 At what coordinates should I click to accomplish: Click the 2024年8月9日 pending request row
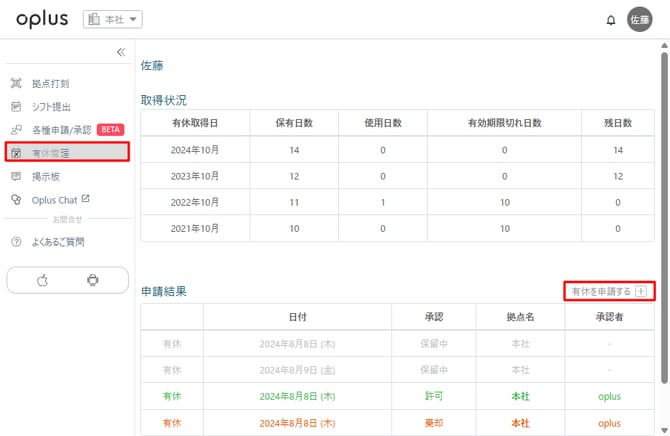pos(400,369)
